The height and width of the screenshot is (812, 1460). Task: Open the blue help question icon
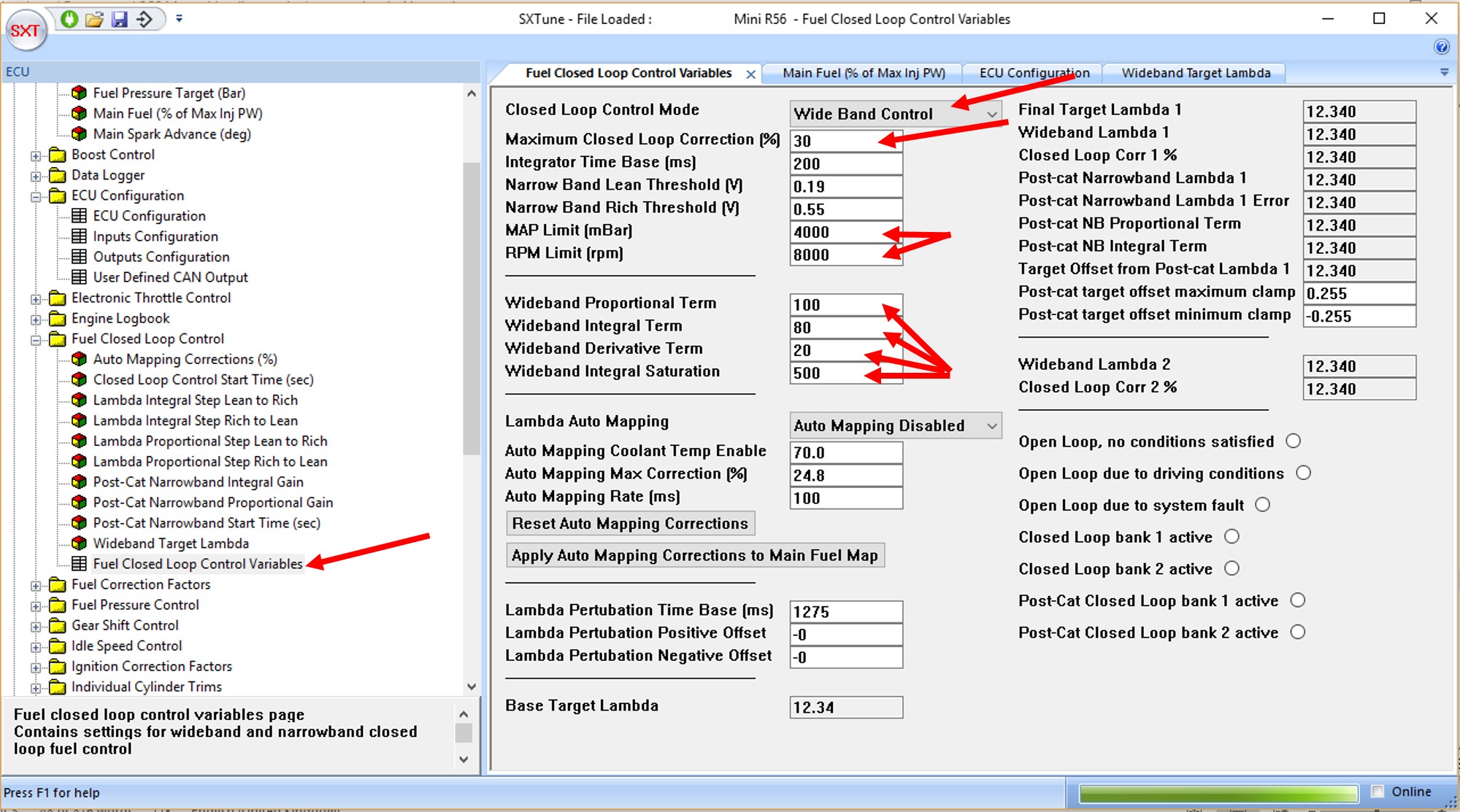1441,47
